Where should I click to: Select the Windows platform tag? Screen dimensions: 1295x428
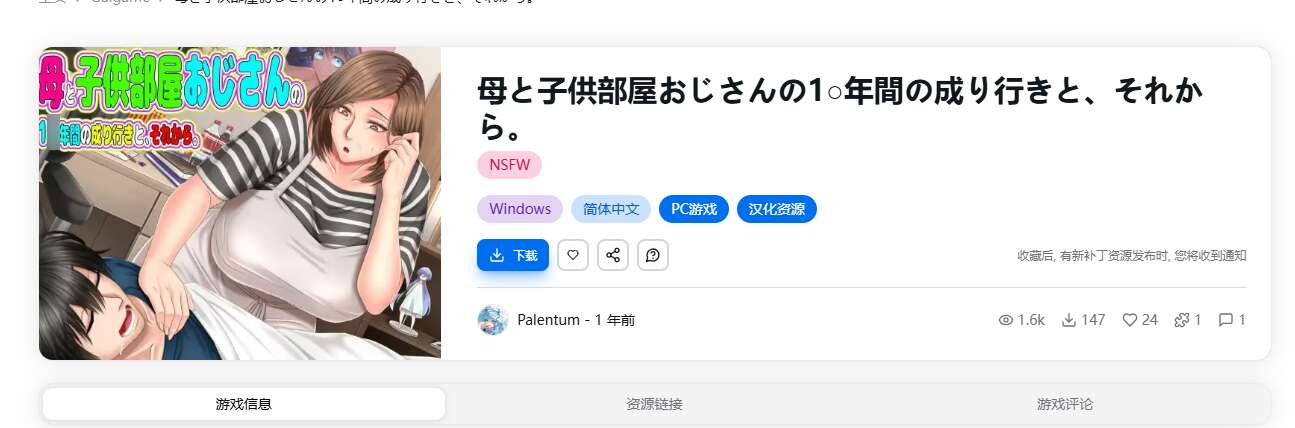coord(520,209)
